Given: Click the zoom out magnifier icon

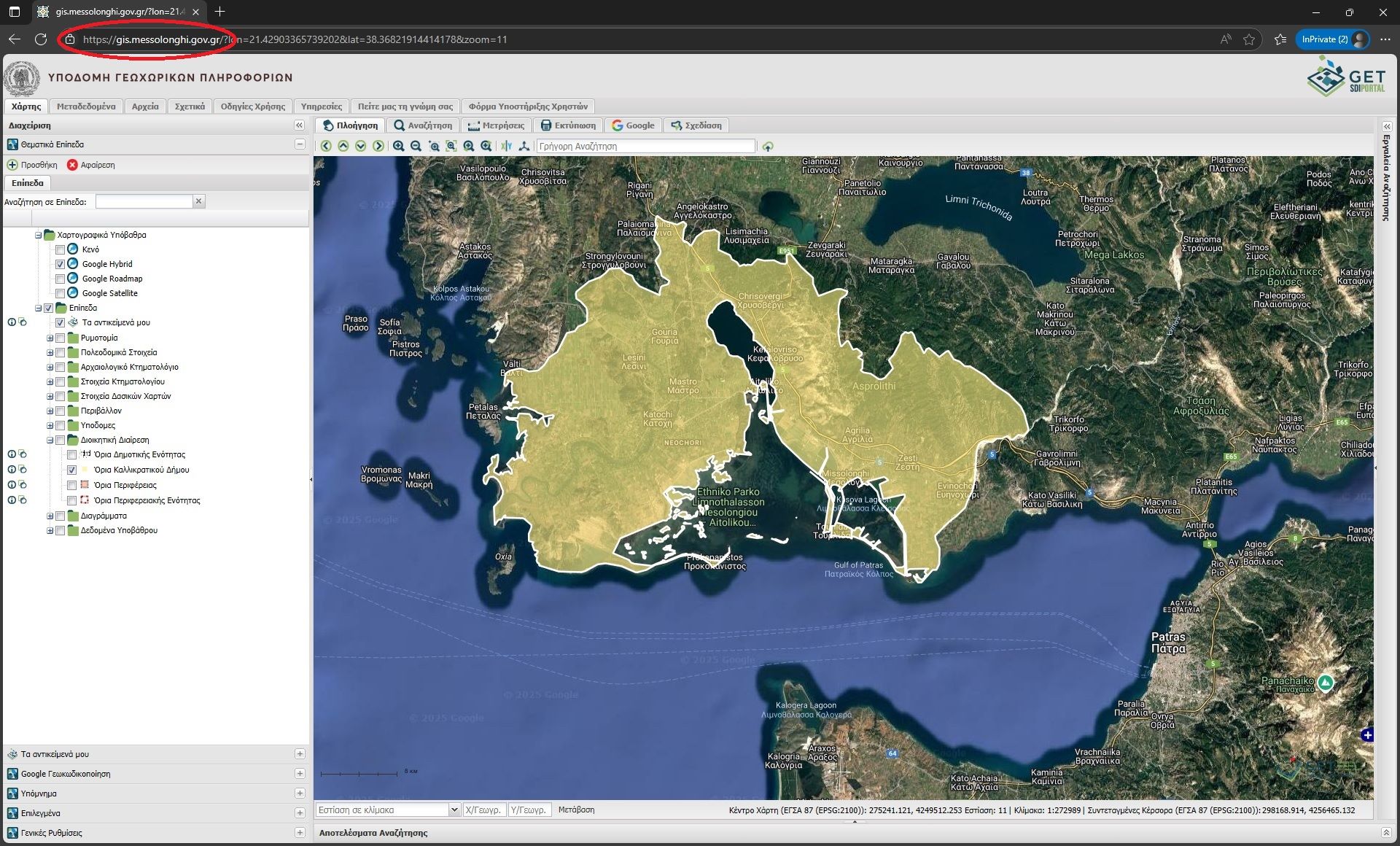Looking at the screenshot, I should [x=416, y=146].
